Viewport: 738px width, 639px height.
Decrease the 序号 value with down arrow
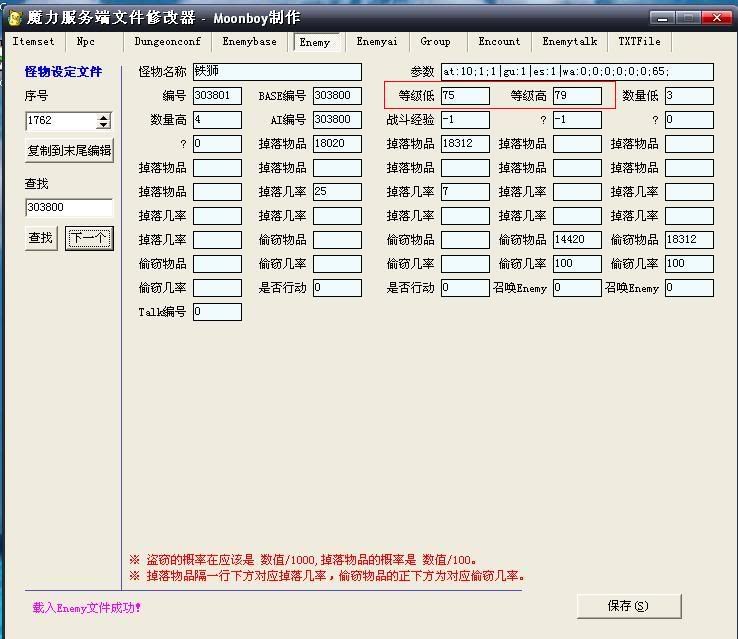[104, 125]
